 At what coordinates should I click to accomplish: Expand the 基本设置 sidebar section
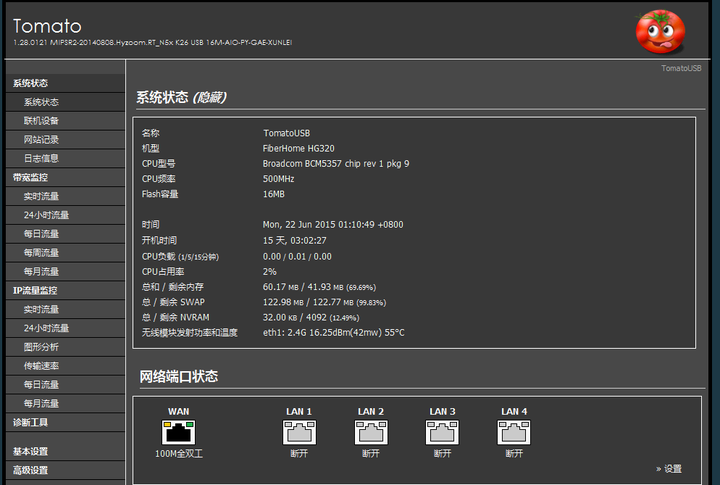(x=65, y=451)
